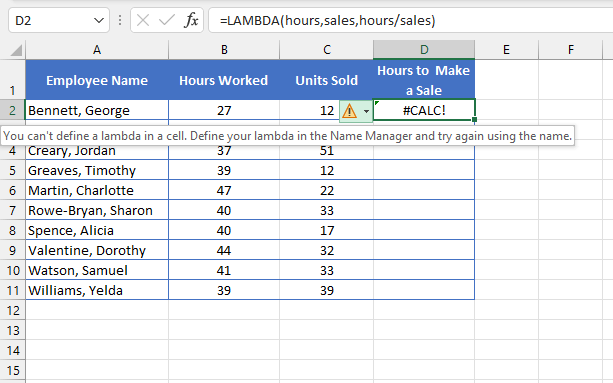Select the cell Spence, Alicia

(x=97, y=231)
